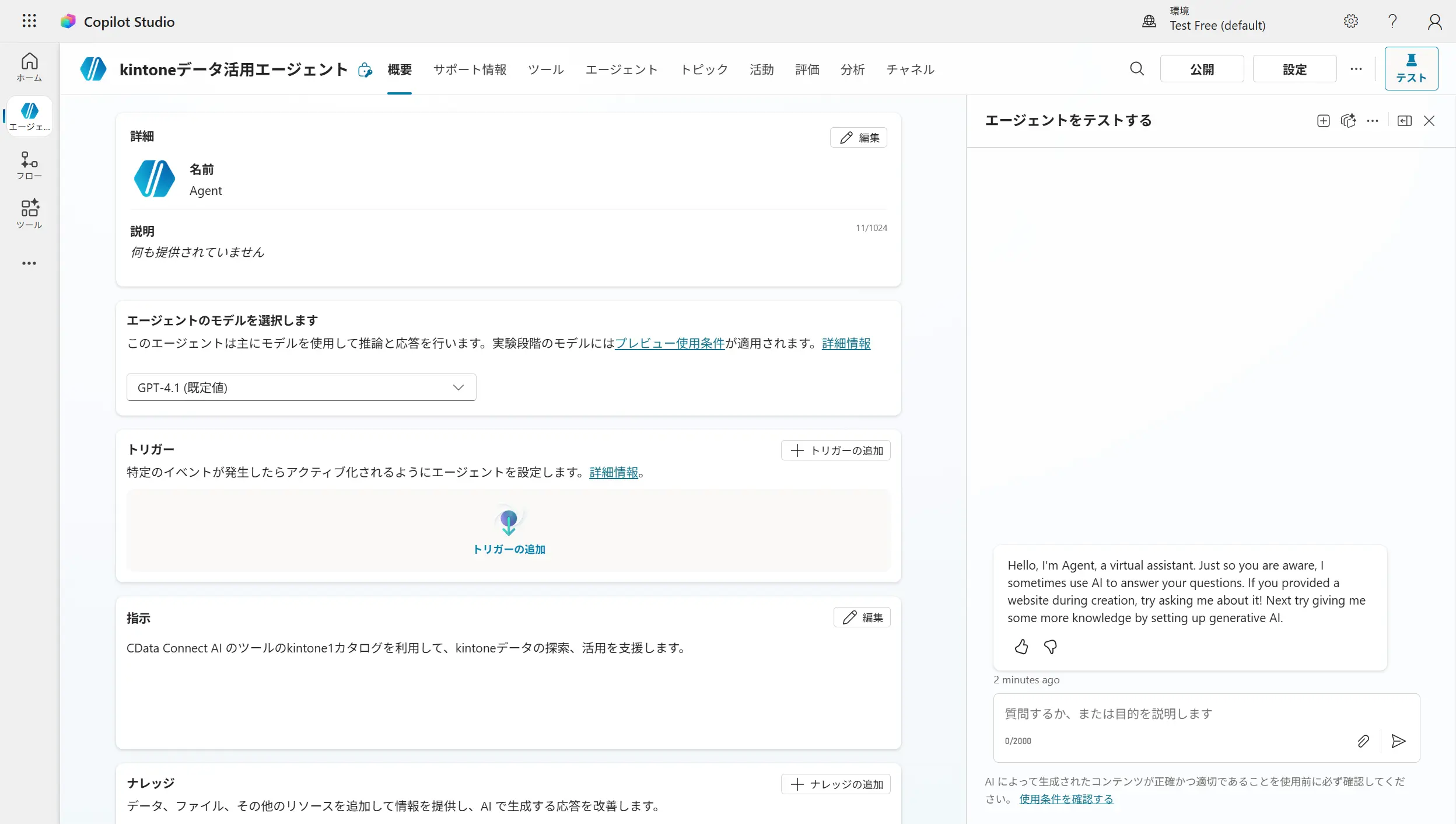The height and width of the screenshot is (824, 1456).
Task: Switch to the トピック tab
Action: pos(704,69)
